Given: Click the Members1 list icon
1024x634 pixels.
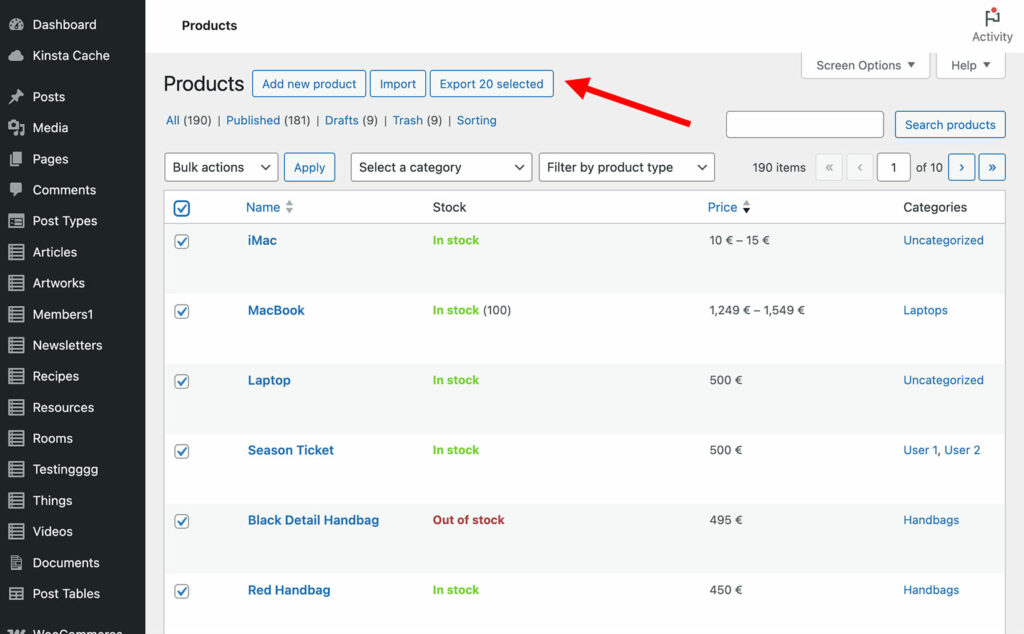Looking at the screenshot, I should pyautogui.click(x=16, y=314).
